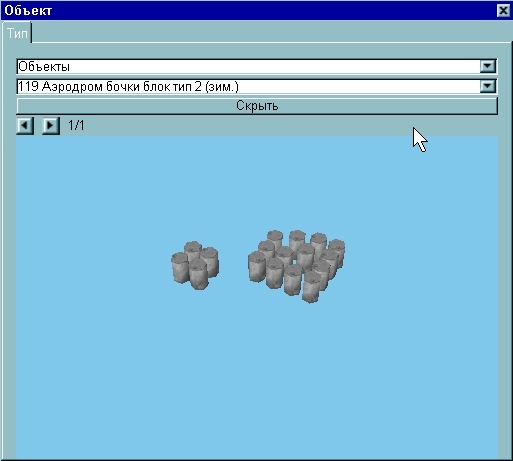Select the Объекты combo box field

pos(257,66)
